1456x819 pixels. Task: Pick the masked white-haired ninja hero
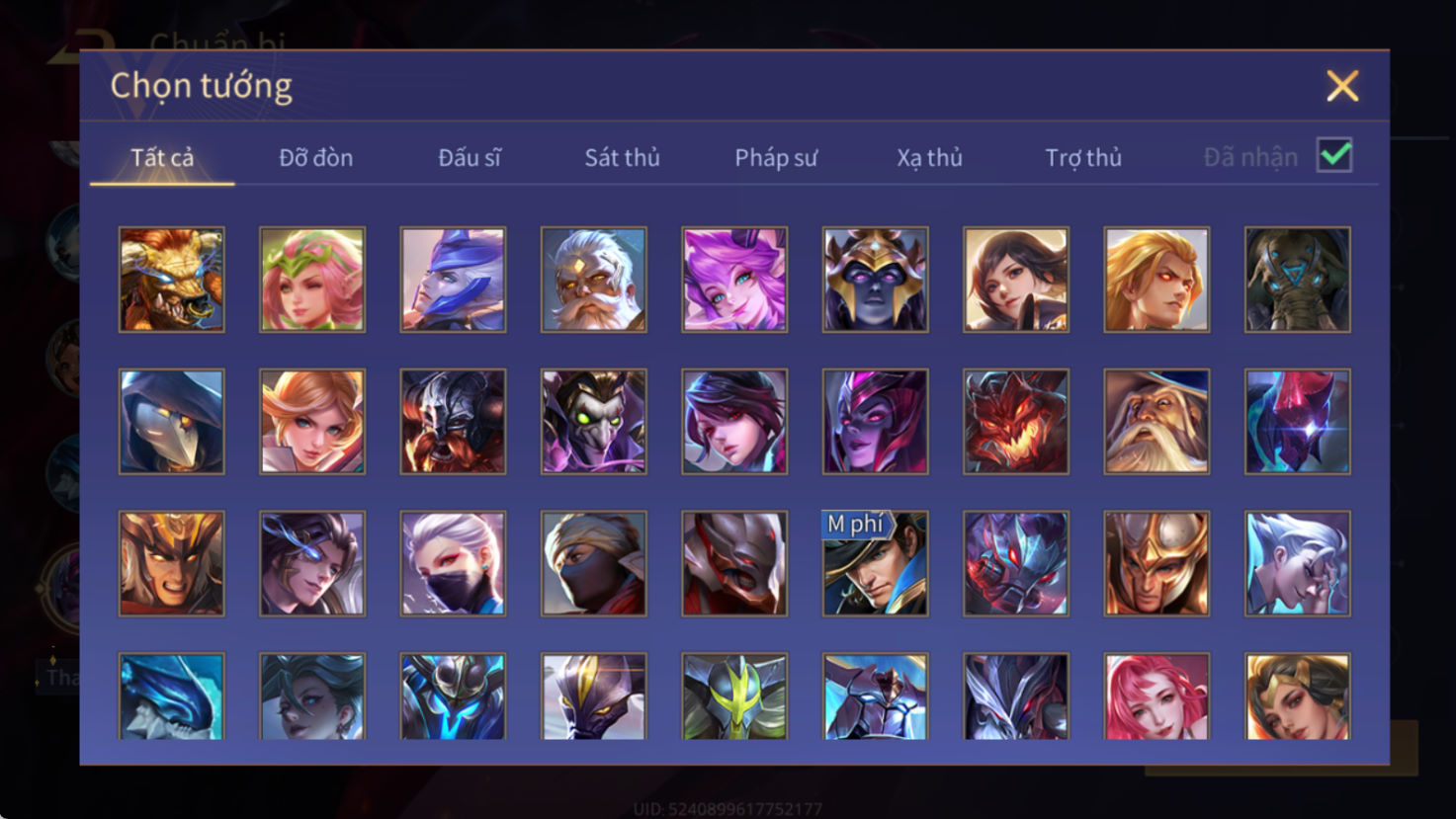pyautogui.click(x=453, y=563)
